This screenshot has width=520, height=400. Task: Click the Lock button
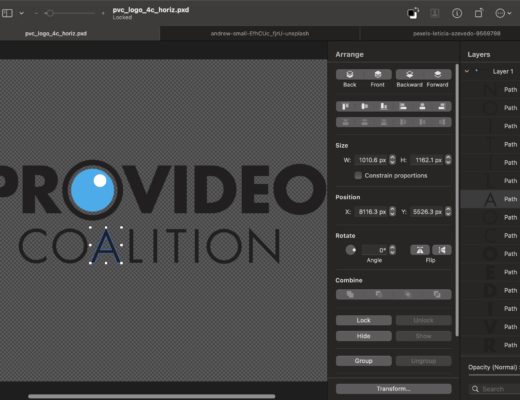pos(364,320)
